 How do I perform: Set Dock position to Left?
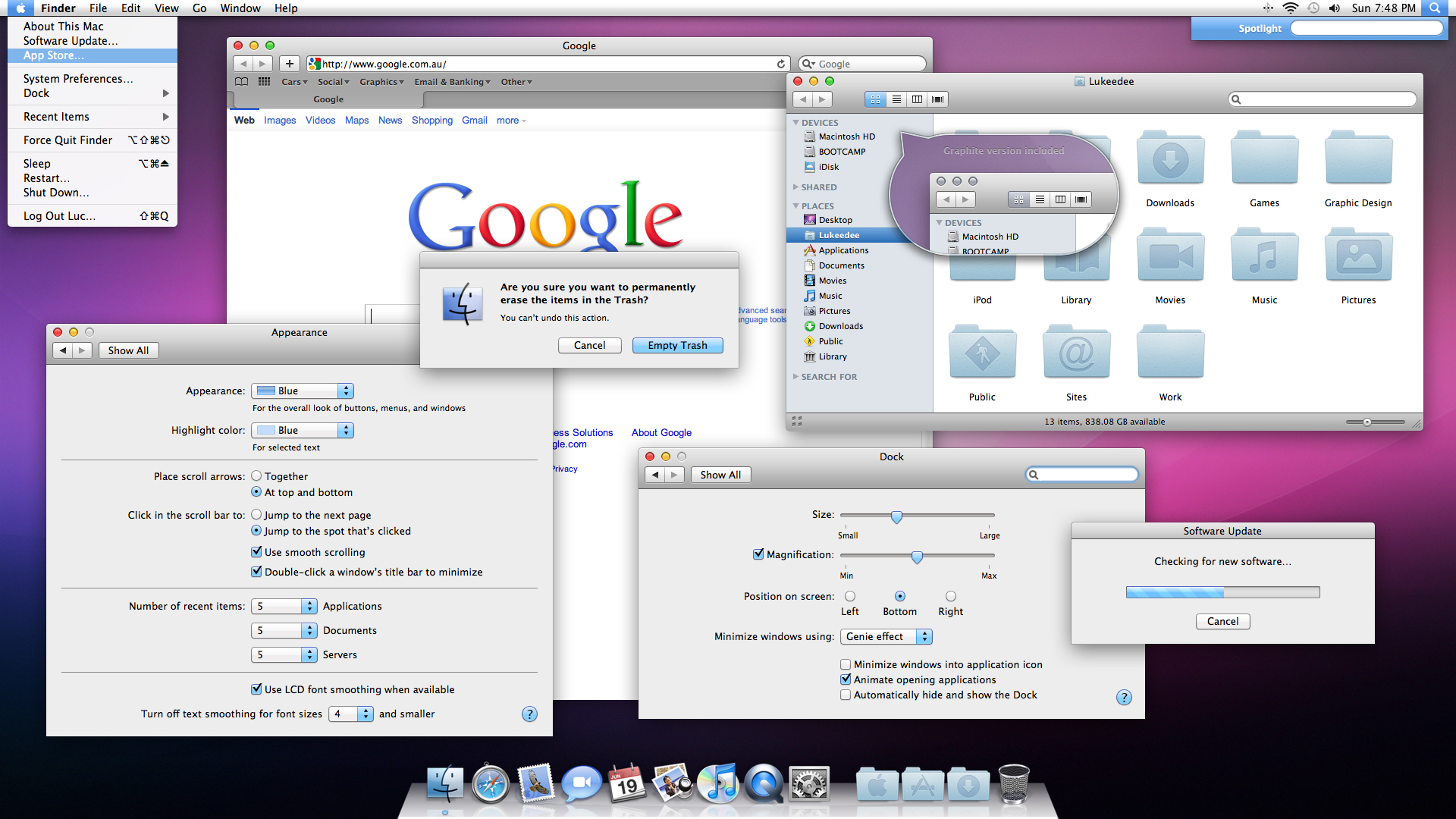[850, 596]
